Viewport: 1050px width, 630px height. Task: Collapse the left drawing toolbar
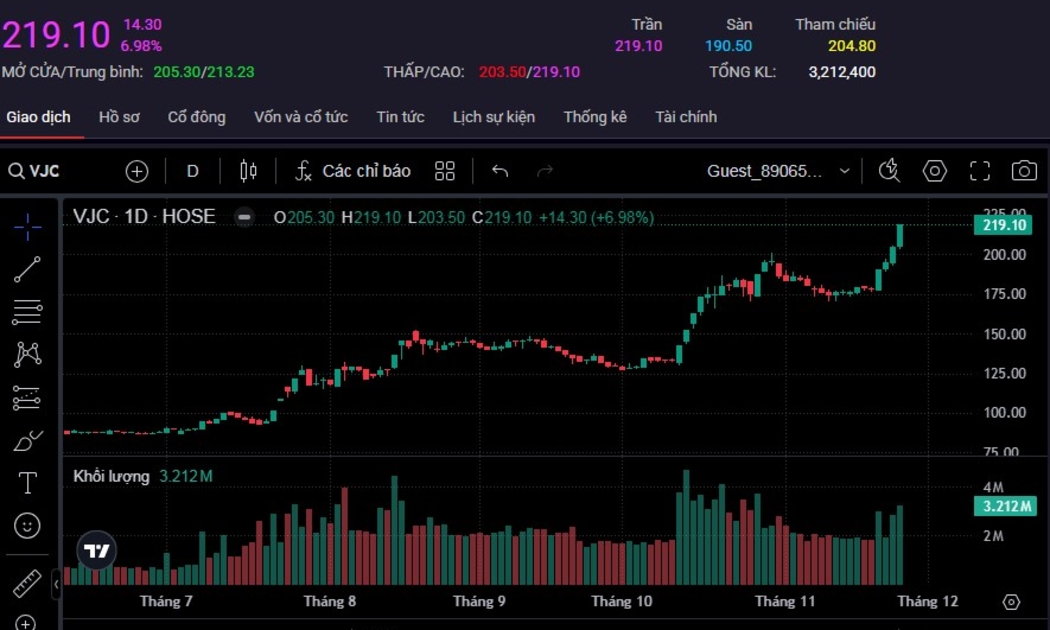56,583
